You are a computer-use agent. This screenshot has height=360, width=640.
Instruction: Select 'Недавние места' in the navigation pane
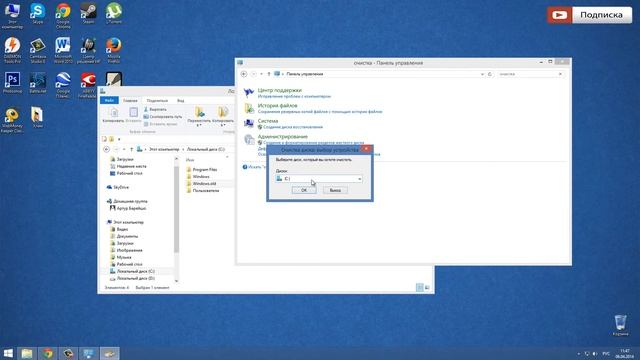click(128, 167)
